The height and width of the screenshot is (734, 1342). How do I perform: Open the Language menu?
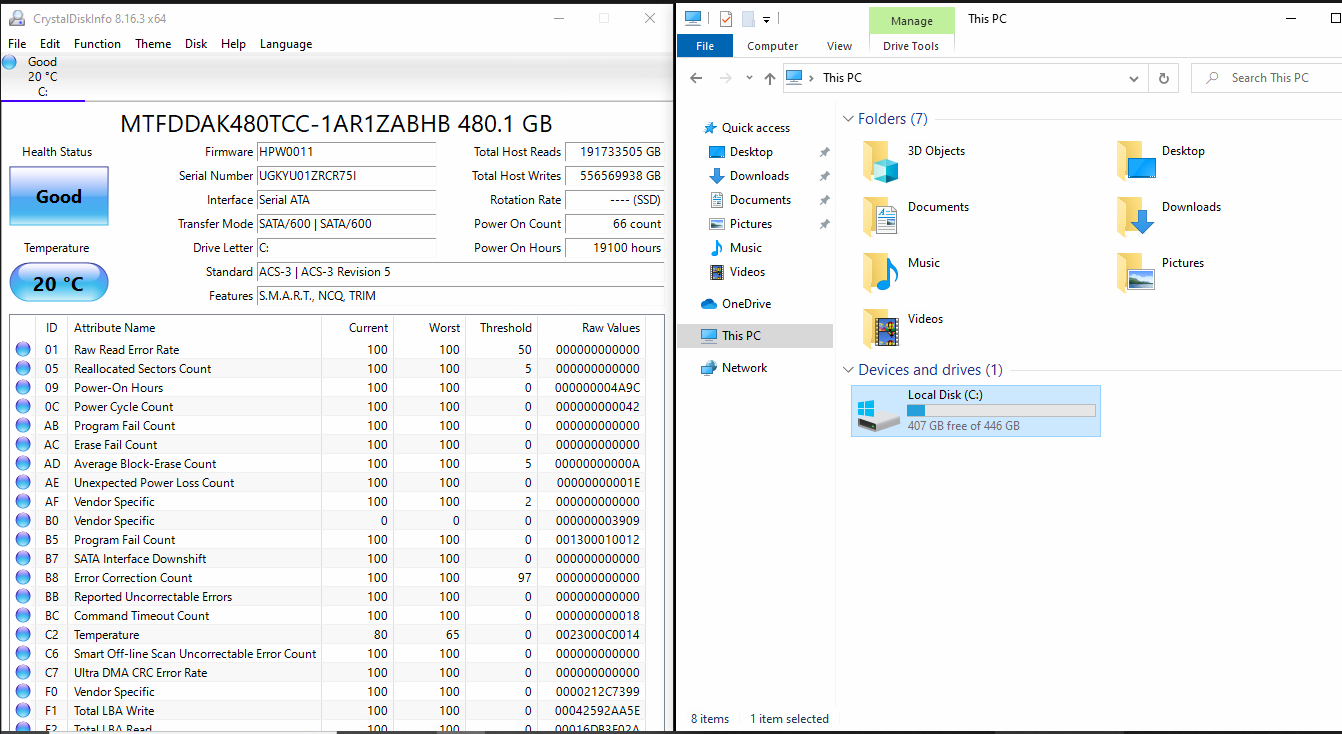pos(286,44)
